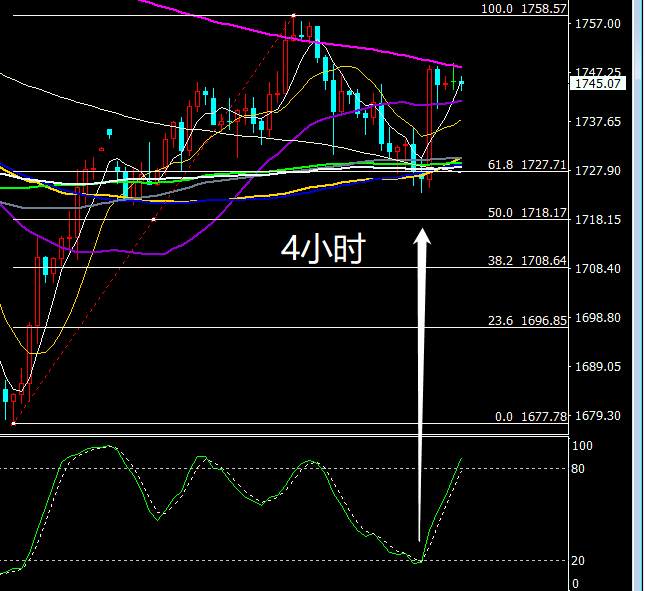Select the 100.0 Fibonacci label 1758.57

pyautogui.click(x=524, y=9)
